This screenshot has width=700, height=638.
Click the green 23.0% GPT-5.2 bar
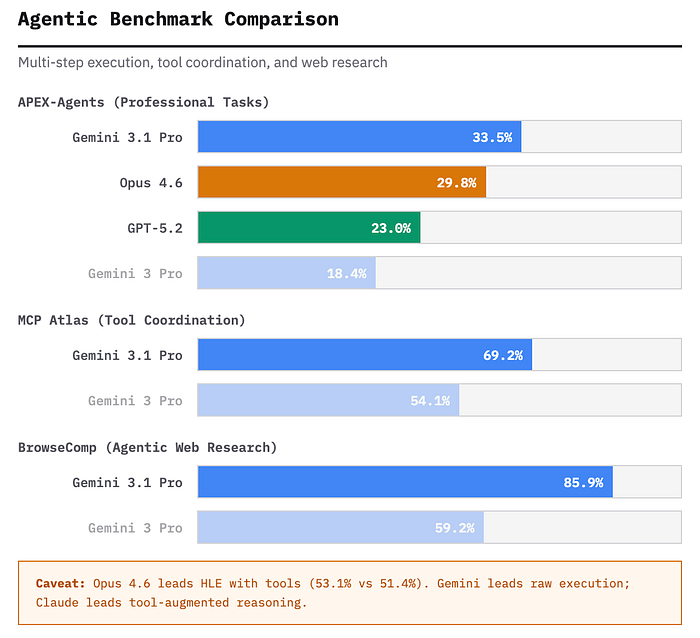(x=308, y=228)
